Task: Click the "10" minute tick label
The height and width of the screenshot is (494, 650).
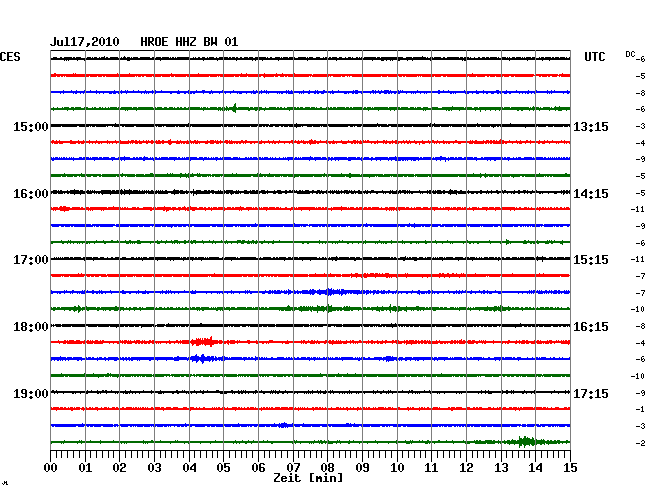Action: (397, 468)
